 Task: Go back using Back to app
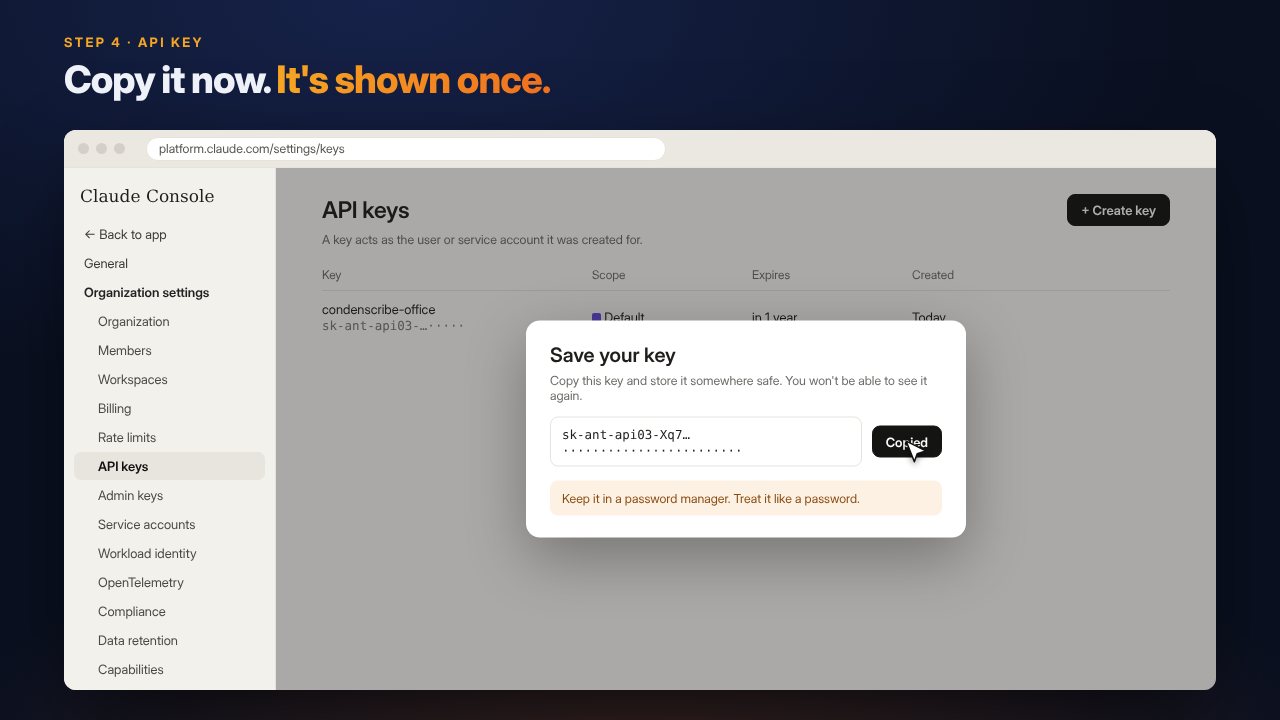click(125, 234)
